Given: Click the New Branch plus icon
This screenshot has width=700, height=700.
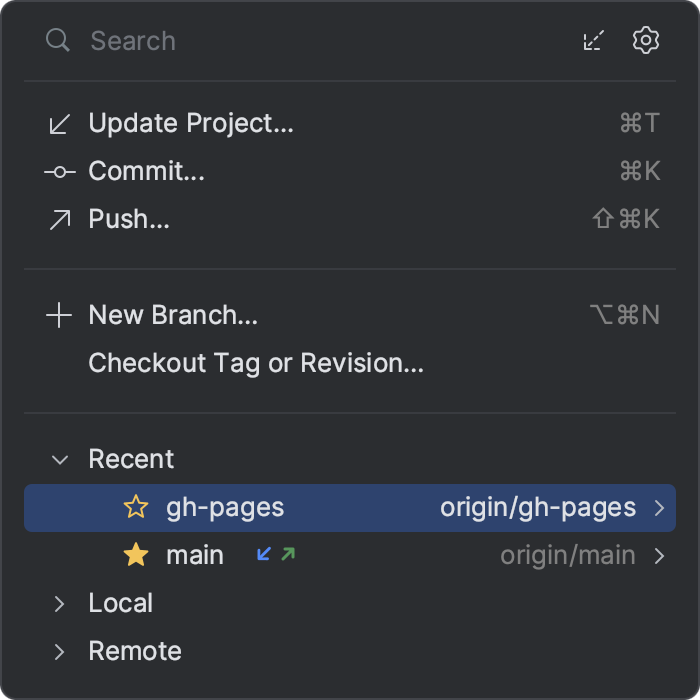Looking at the screenshot, I should point(59,315).
